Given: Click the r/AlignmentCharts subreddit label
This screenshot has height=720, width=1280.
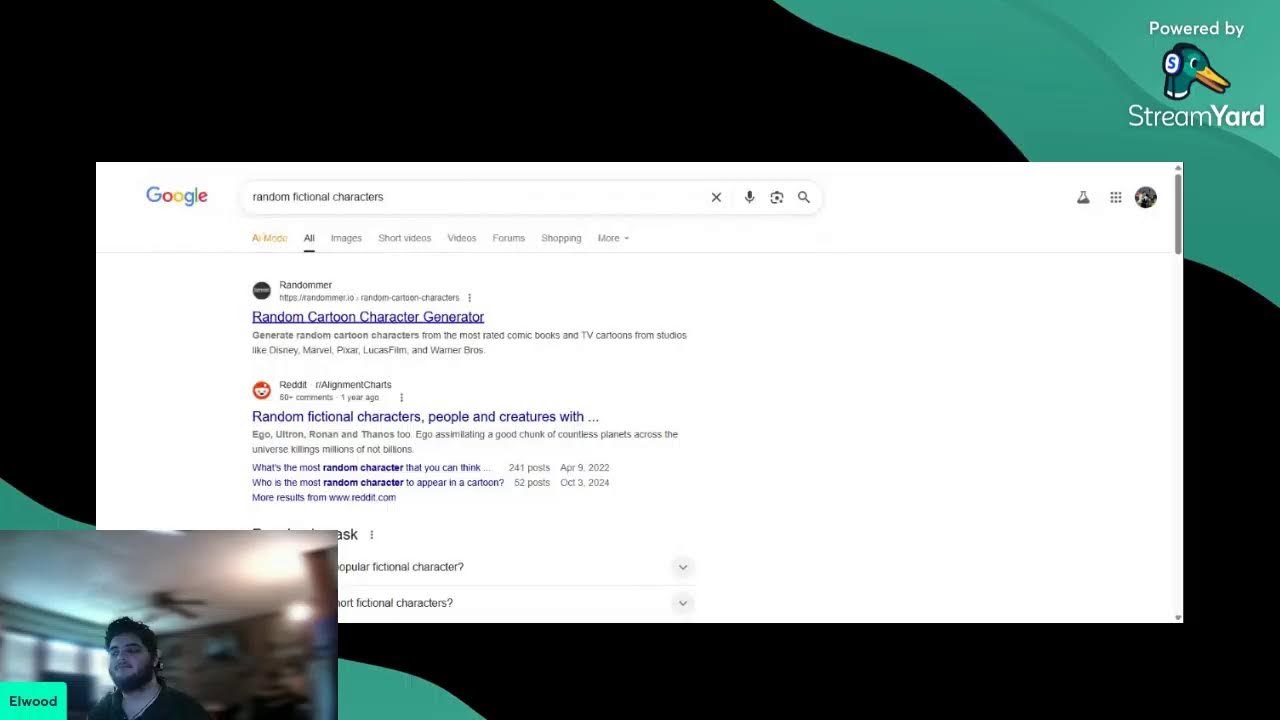Looking at the screenshot, I should coord(353,385).
